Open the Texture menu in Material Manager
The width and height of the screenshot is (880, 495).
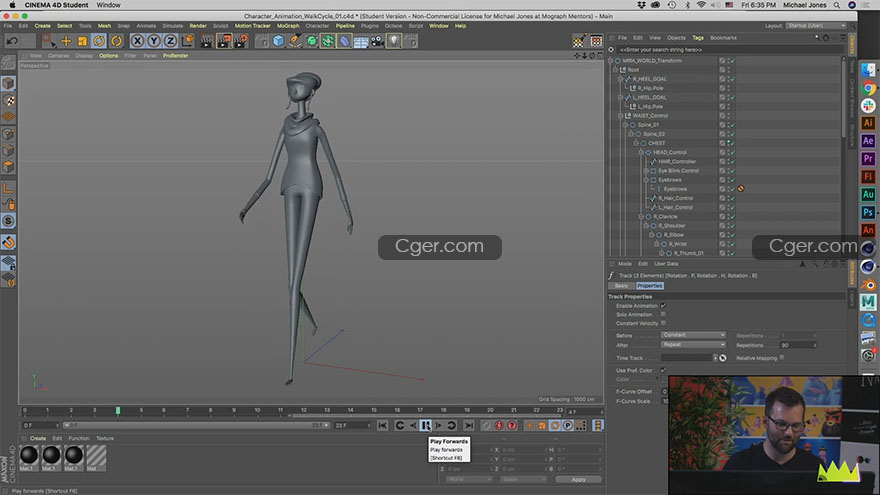click(x=105, y=438)
